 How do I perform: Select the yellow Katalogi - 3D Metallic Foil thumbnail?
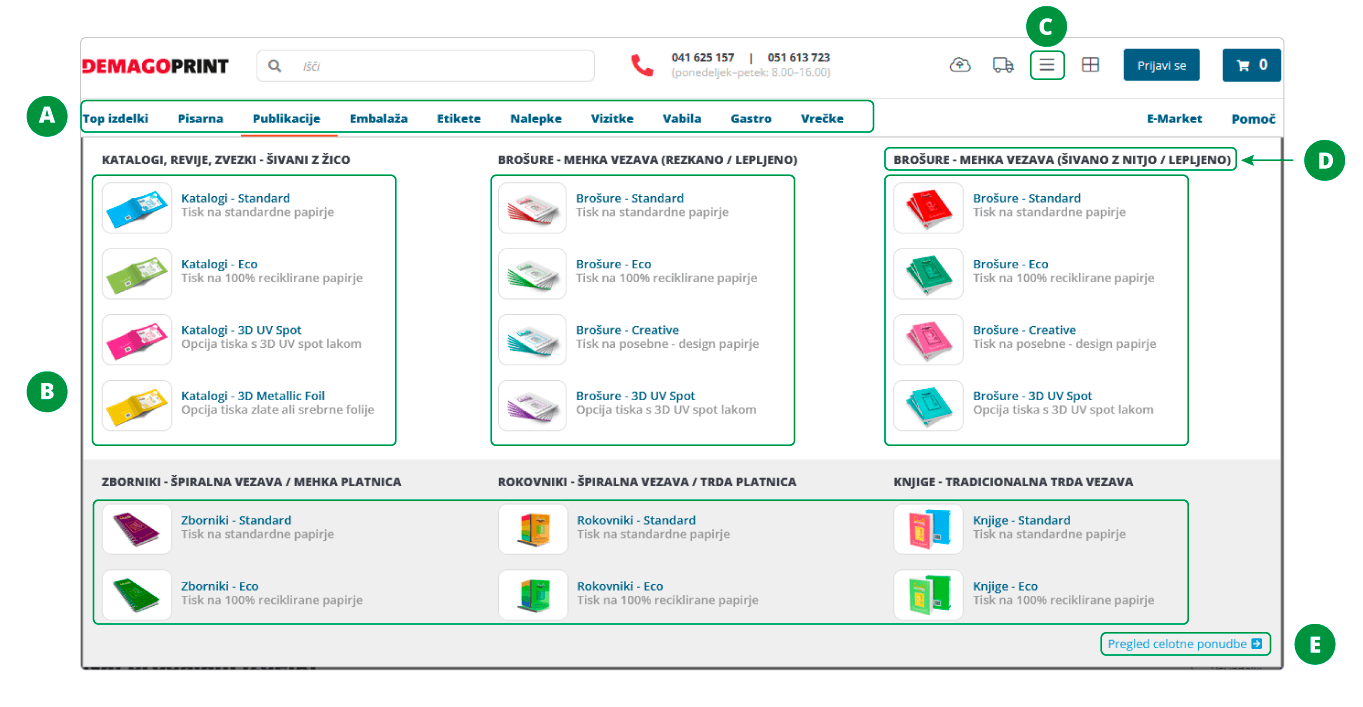click(137, 405)
